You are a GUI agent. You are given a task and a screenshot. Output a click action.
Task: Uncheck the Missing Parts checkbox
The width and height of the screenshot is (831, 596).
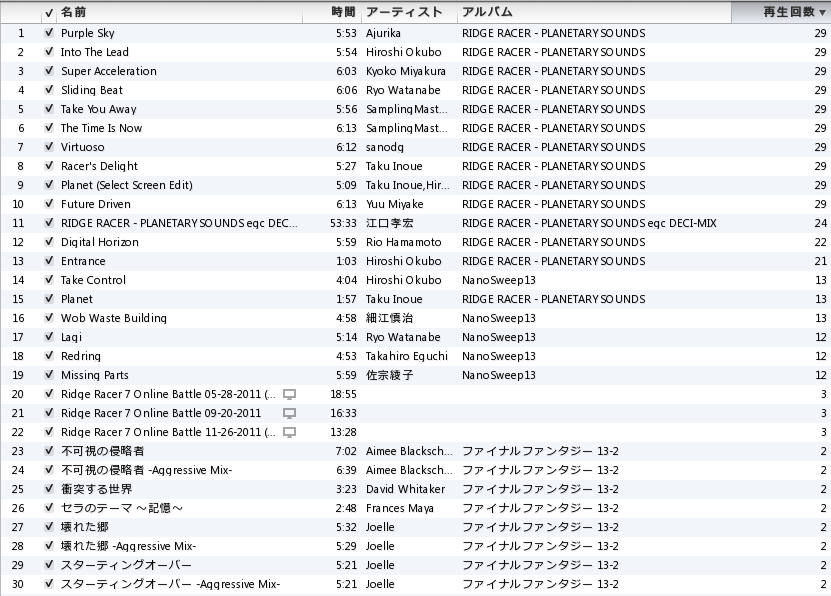point(49,375)
